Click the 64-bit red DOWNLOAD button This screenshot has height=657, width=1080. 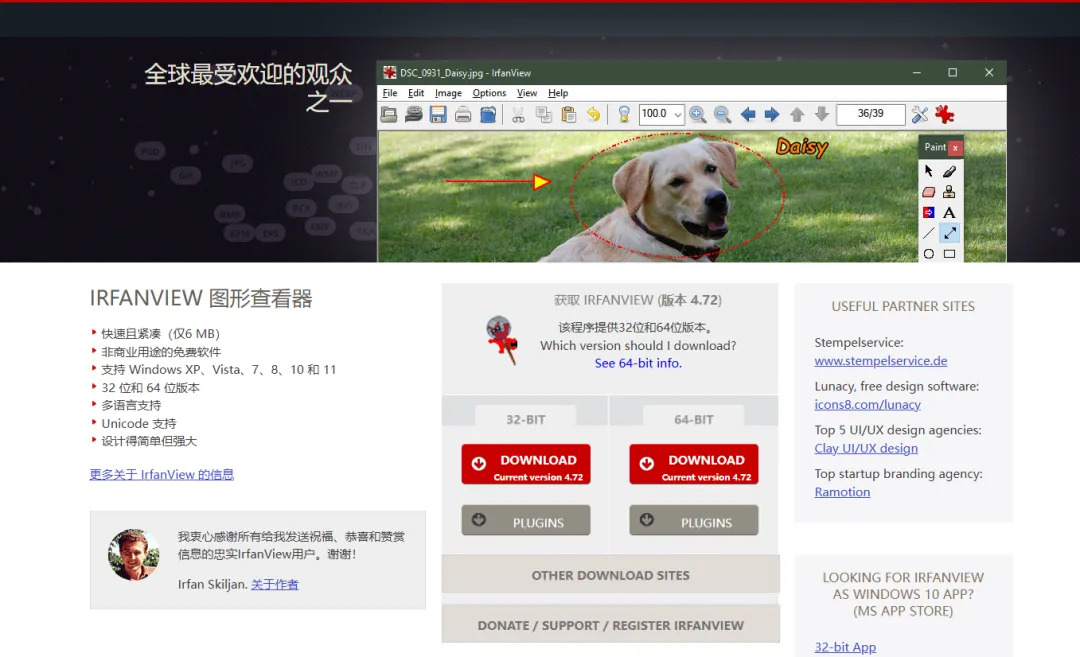(x=694, y=464)
